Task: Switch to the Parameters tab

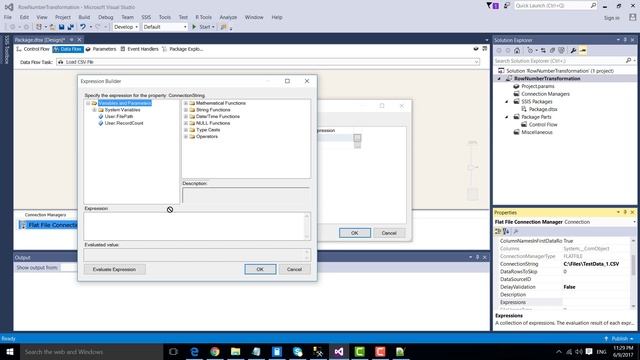Action: 101,49
